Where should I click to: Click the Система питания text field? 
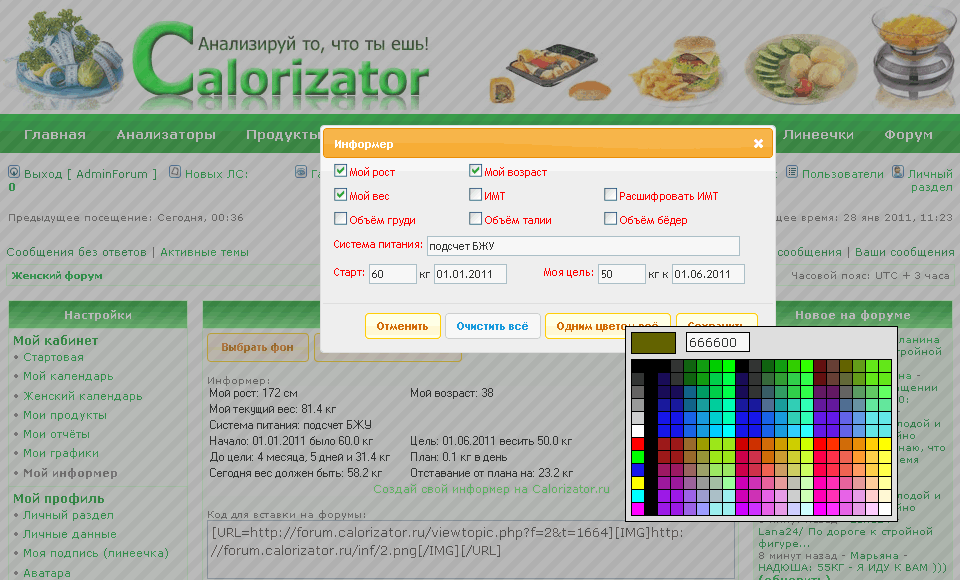point(582,246)
